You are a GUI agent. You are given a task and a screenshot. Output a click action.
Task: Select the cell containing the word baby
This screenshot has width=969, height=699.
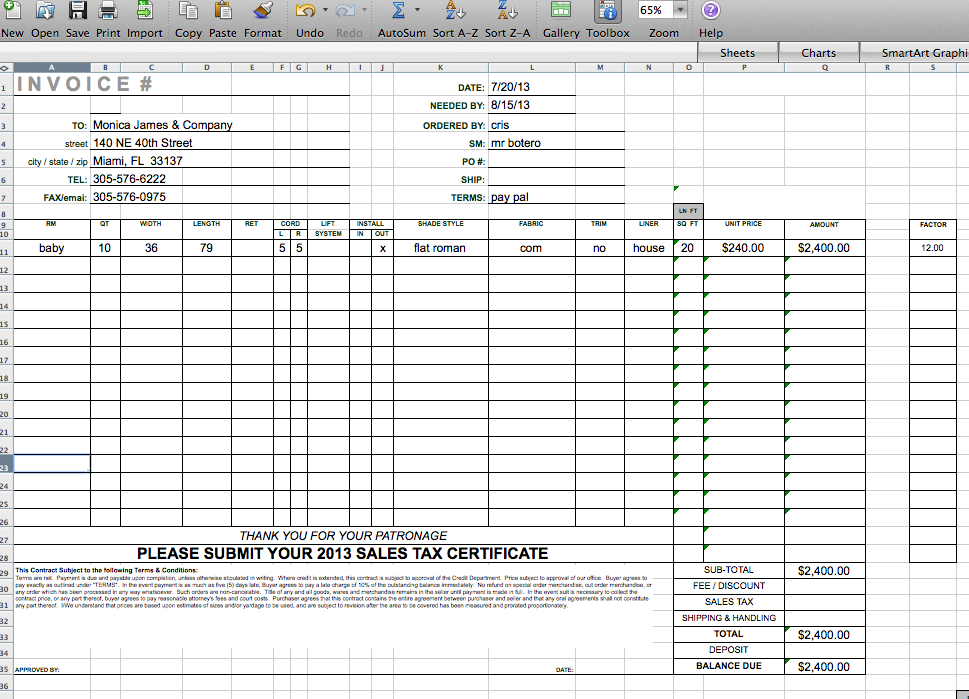52,247
